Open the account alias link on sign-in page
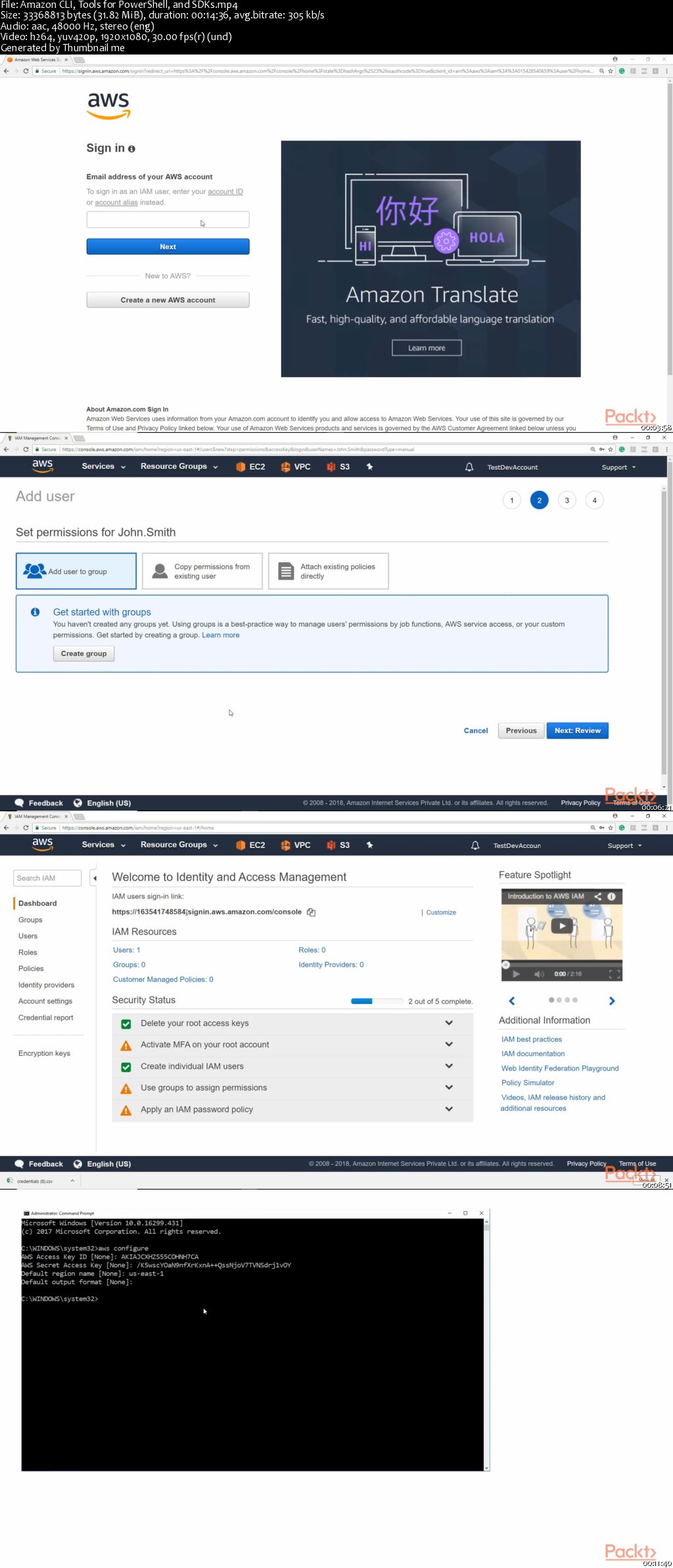Viewport: 673px width, 1568px height. click(116, 202)
